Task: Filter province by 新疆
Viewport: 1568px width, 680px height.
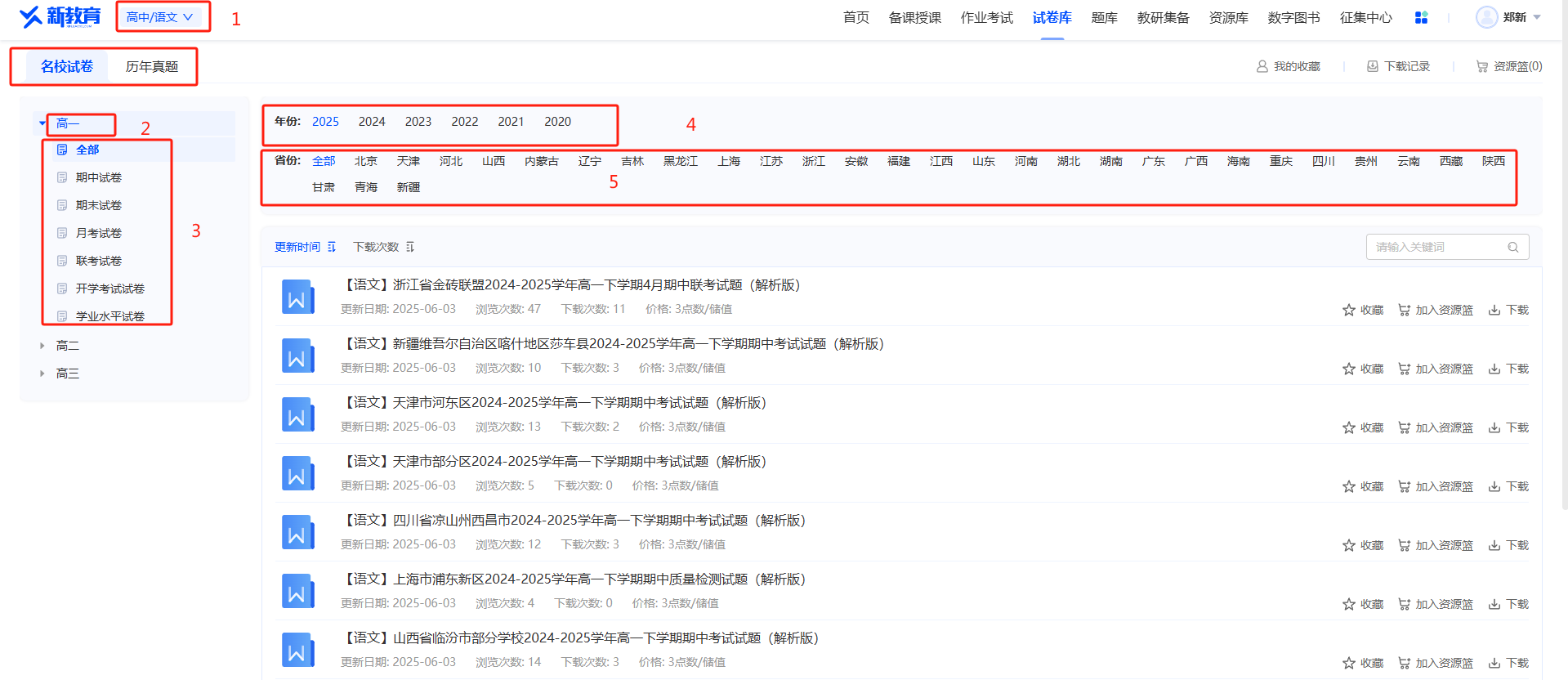Action: point(409,187)
